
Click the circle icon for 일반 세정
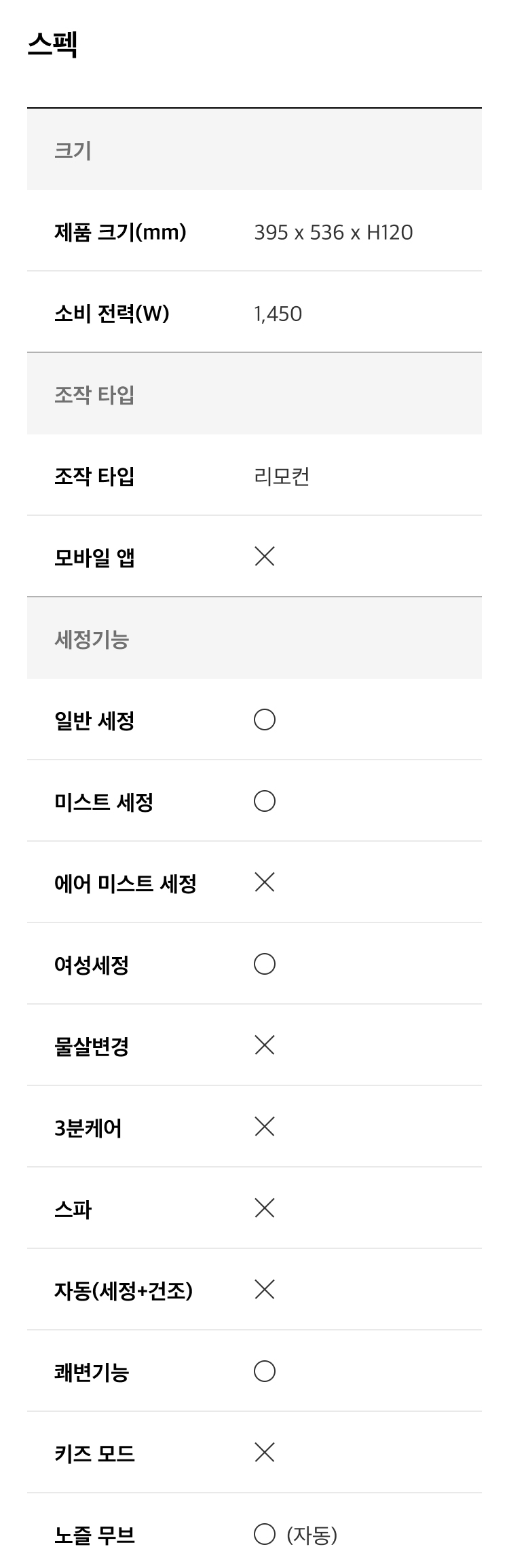(x=264, y=720)
